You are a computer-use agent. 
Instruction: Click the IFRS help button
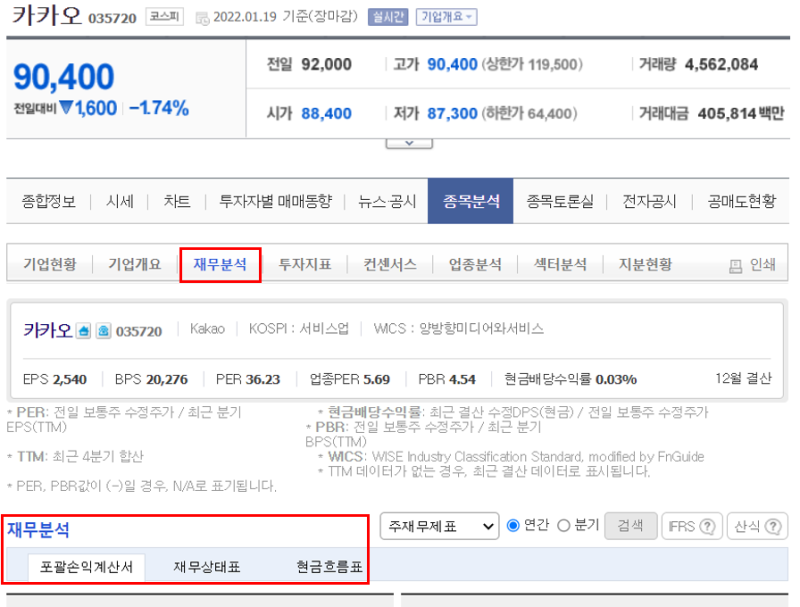pos(692,526)
